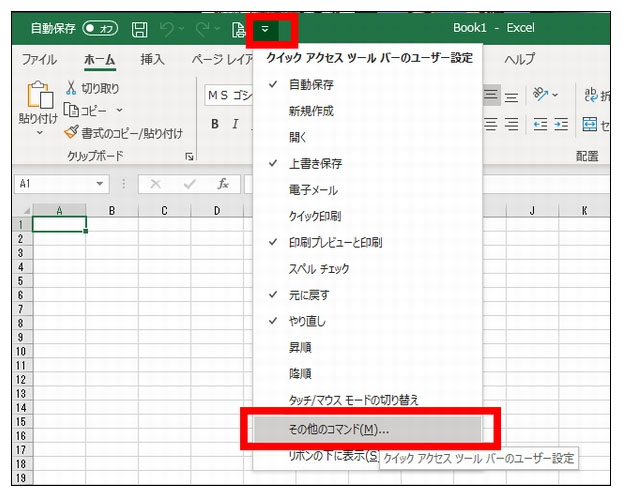Image resolution: width=626 pixels, height=495 pixels.
Task: Select the ホーム tab
Action: (x=100, y=59)
